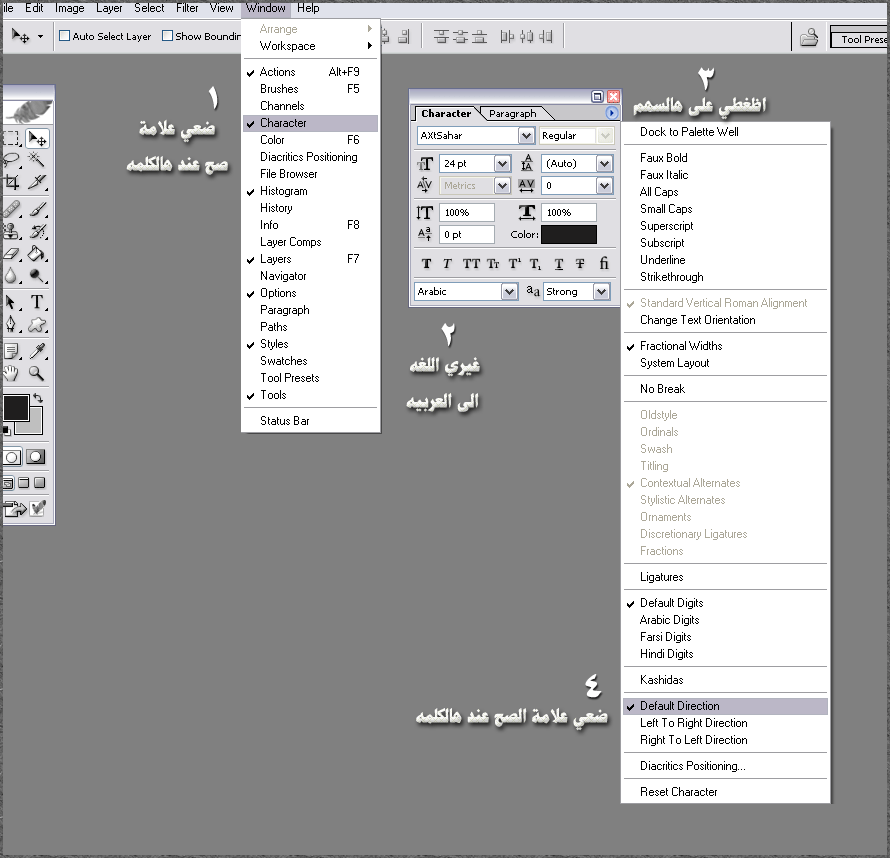Image resolution: width=890 pixels, height=858 pixels.
Task: Enable the Auto Select Layer checkbox
Action: [x=65, y=36]
